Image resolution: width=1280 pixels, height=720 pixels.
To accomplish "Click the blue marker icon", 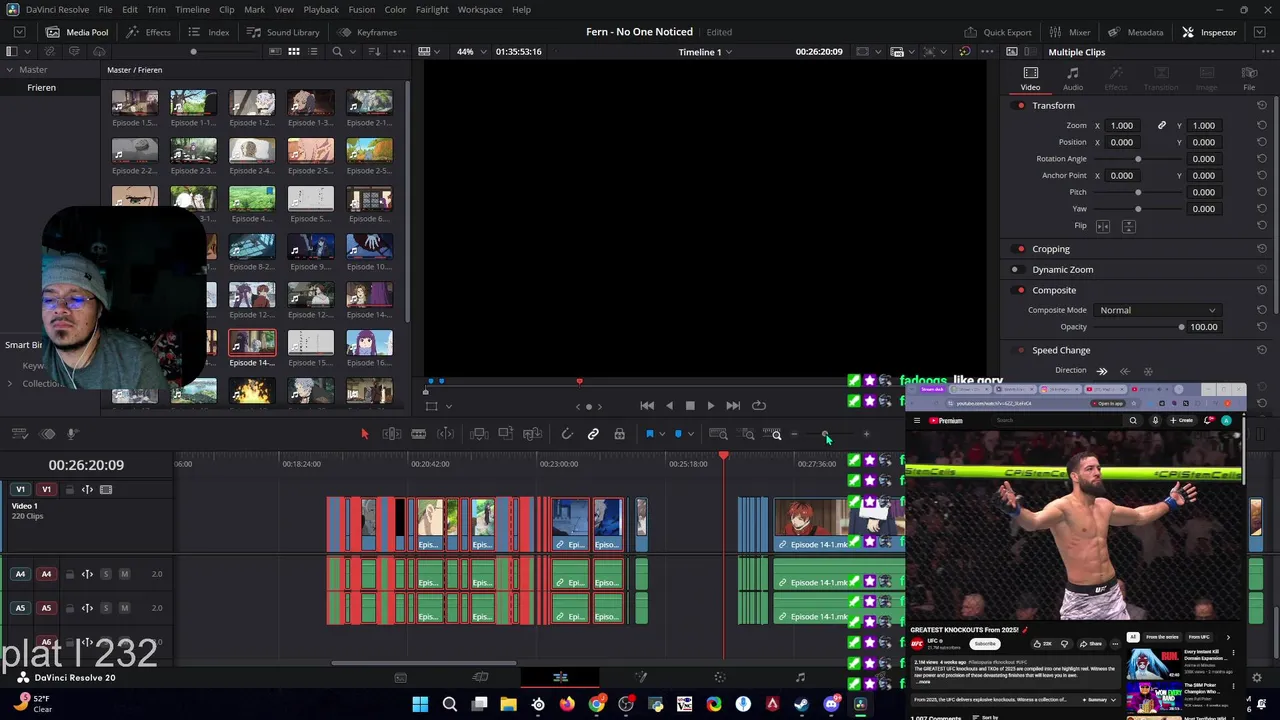I will [x=678, y=434].
